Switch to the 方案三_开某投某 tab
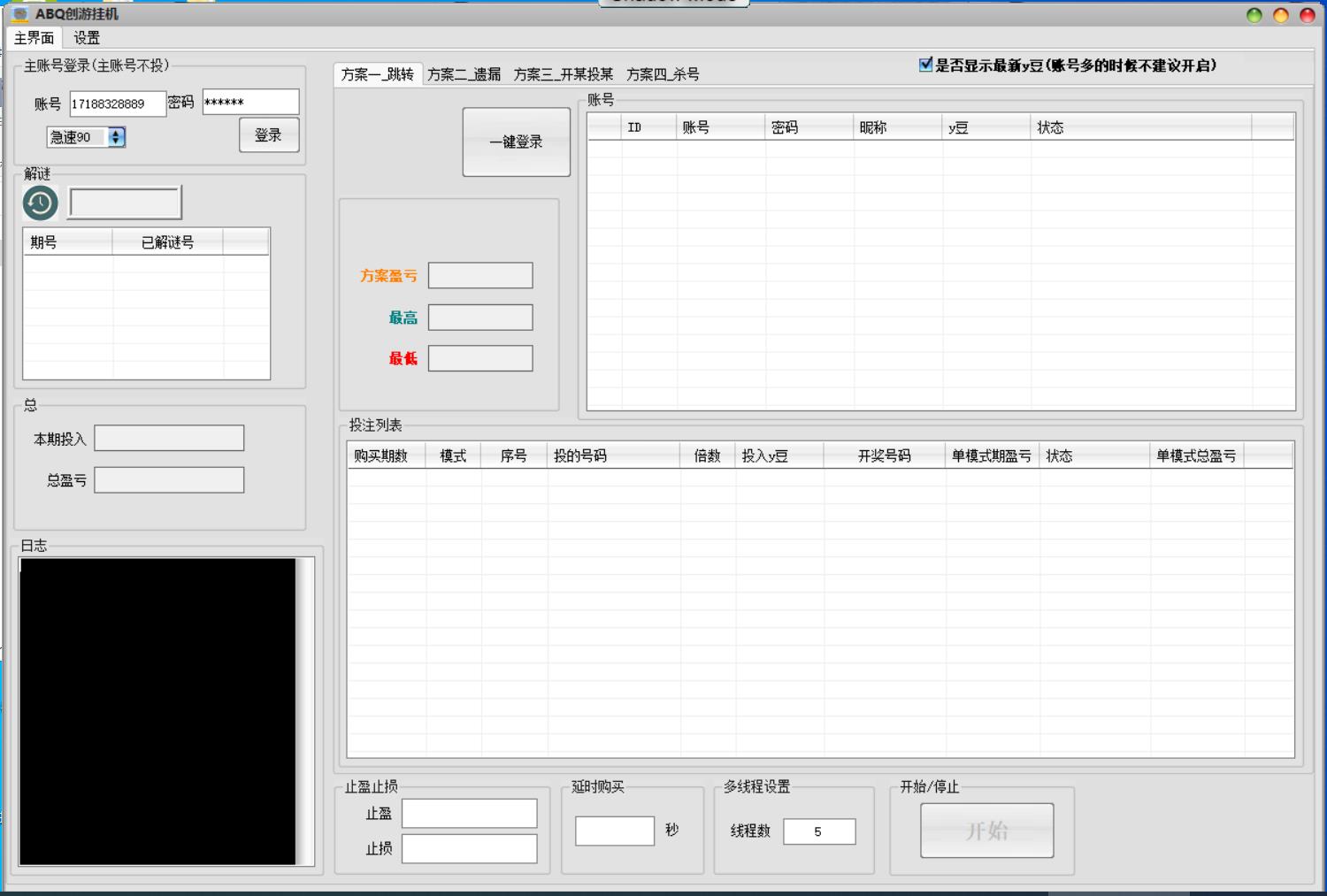This screenshot has width=1327, height=896. 564,74
